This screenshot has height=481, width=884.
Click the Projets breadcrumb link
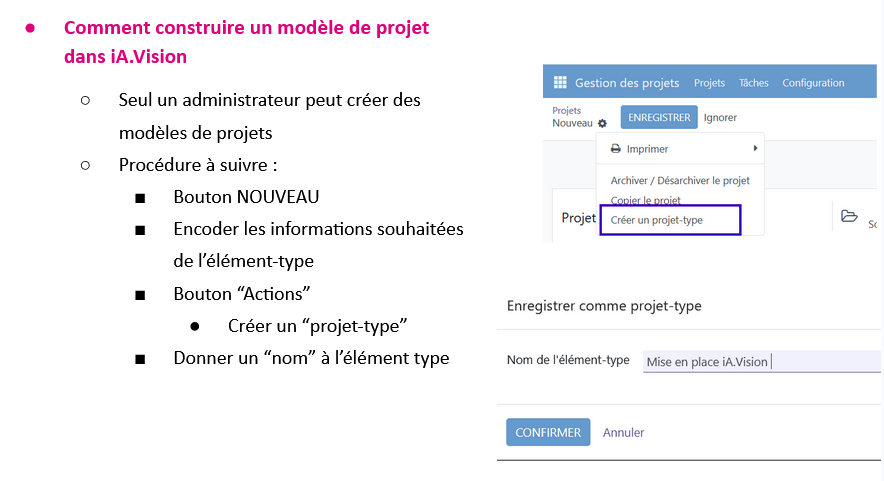[566, 110]
